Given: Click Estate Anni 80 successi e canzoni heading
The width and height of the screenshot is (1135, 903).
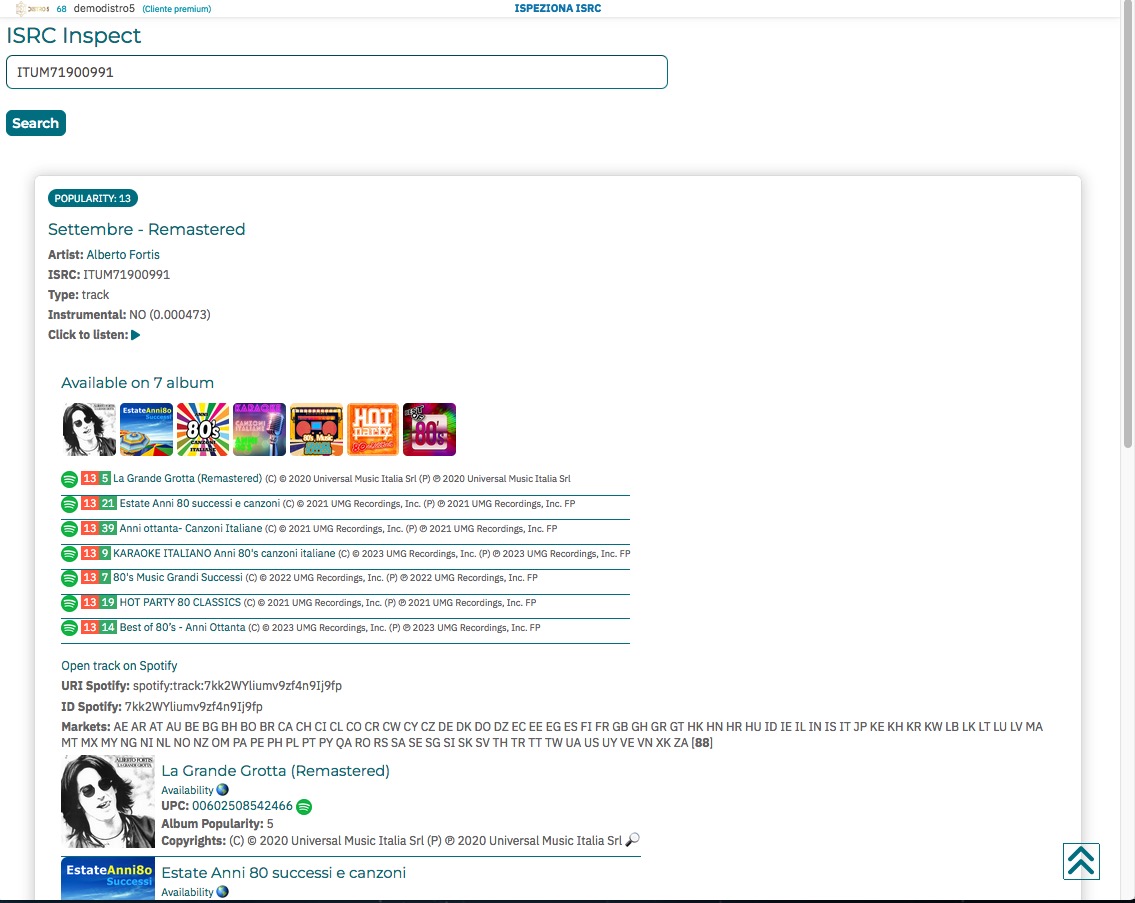Looking at the screenshot, I should pos(284,873).
